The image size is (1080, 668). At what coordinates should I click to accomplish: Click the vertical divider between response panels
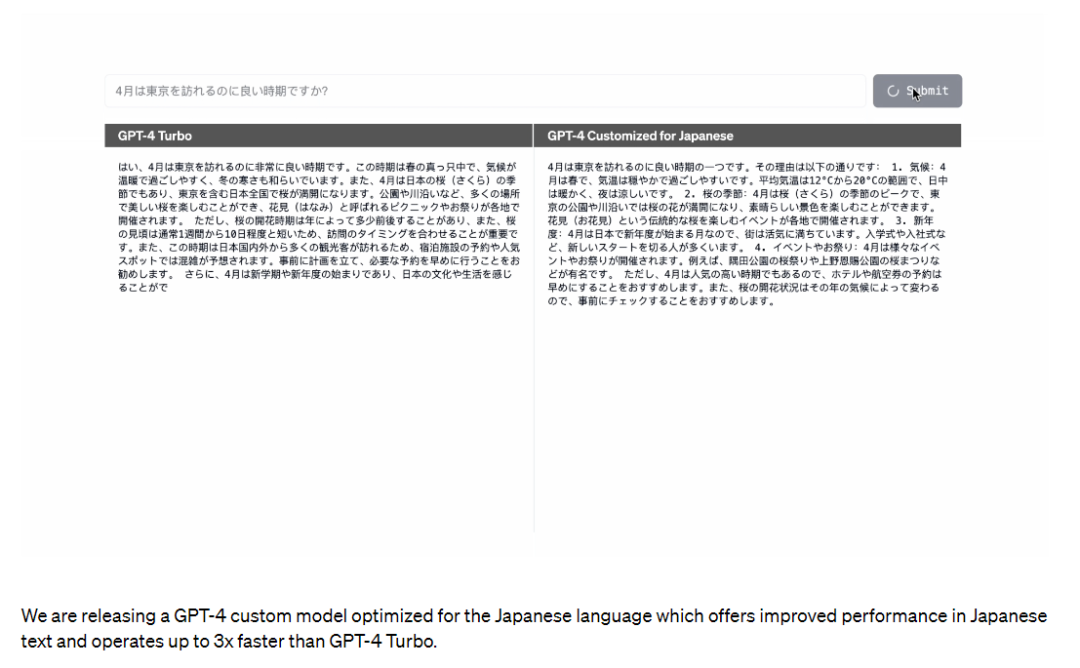coord(533,400)
